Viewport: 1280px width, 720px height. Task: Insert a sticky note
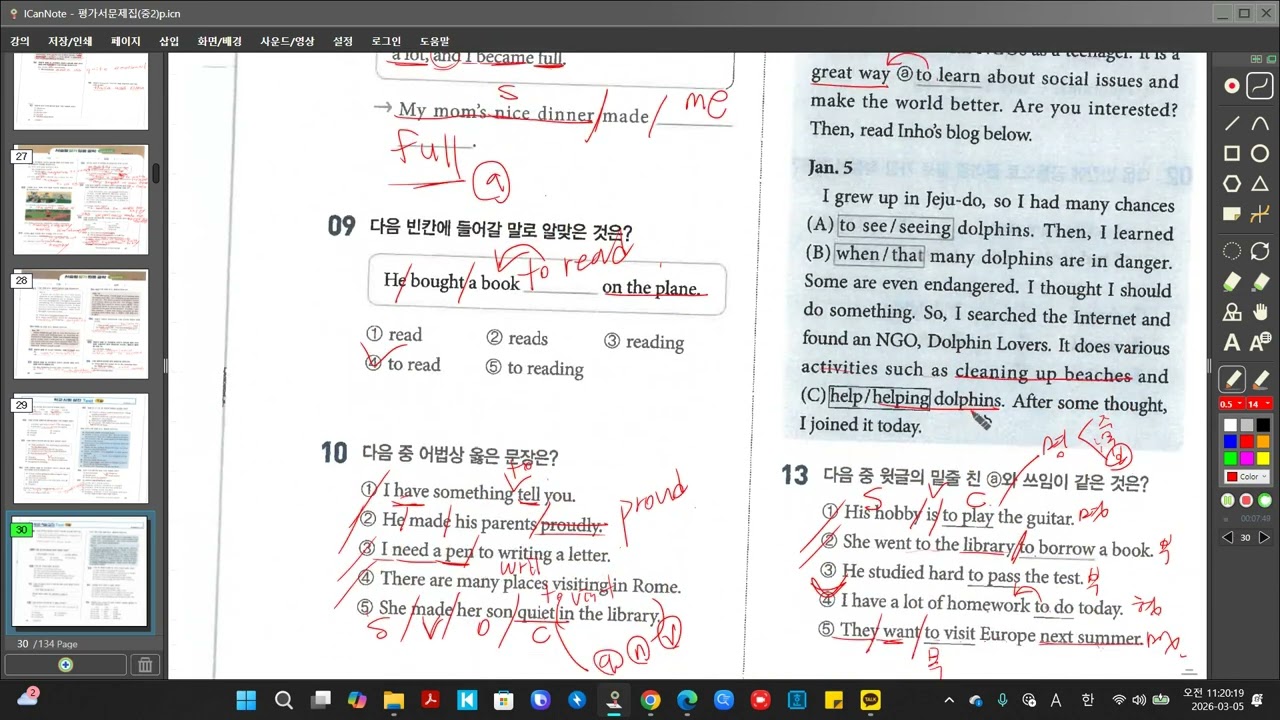click(x=1232, y=214)
